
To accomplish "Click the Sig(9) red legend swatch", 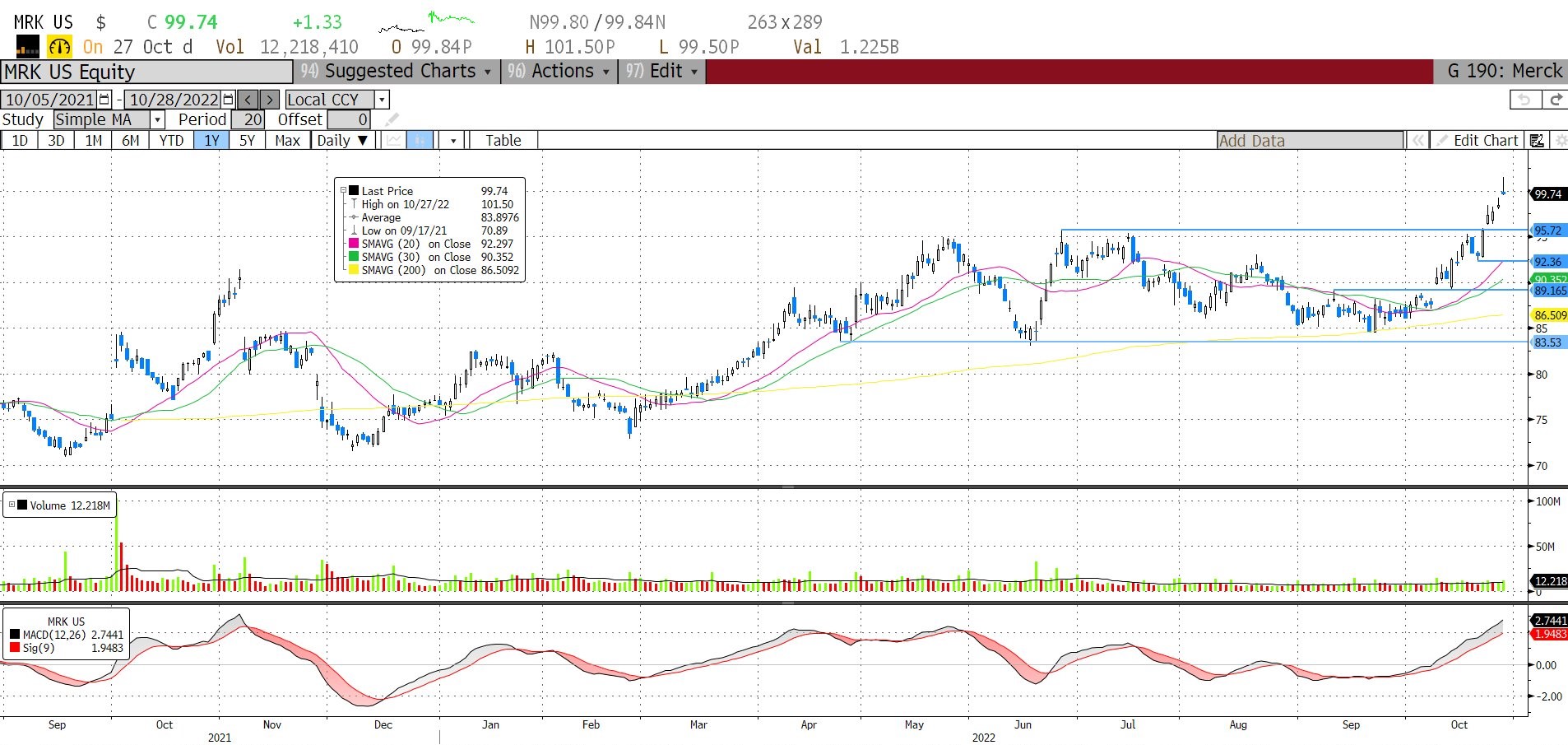I will (x=15, y=648).
